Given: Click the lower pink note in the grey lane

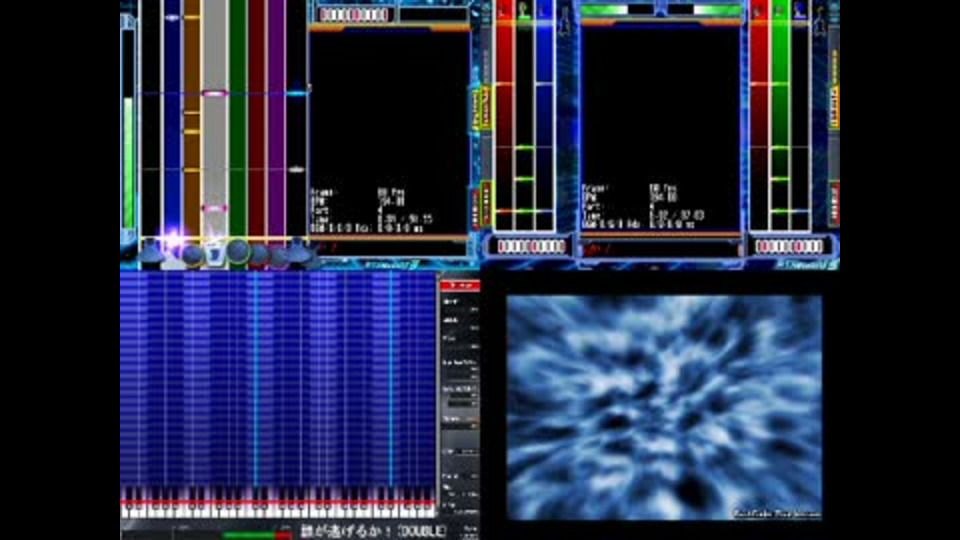Looking at the screenshot, I should click(x=215, y=208).
